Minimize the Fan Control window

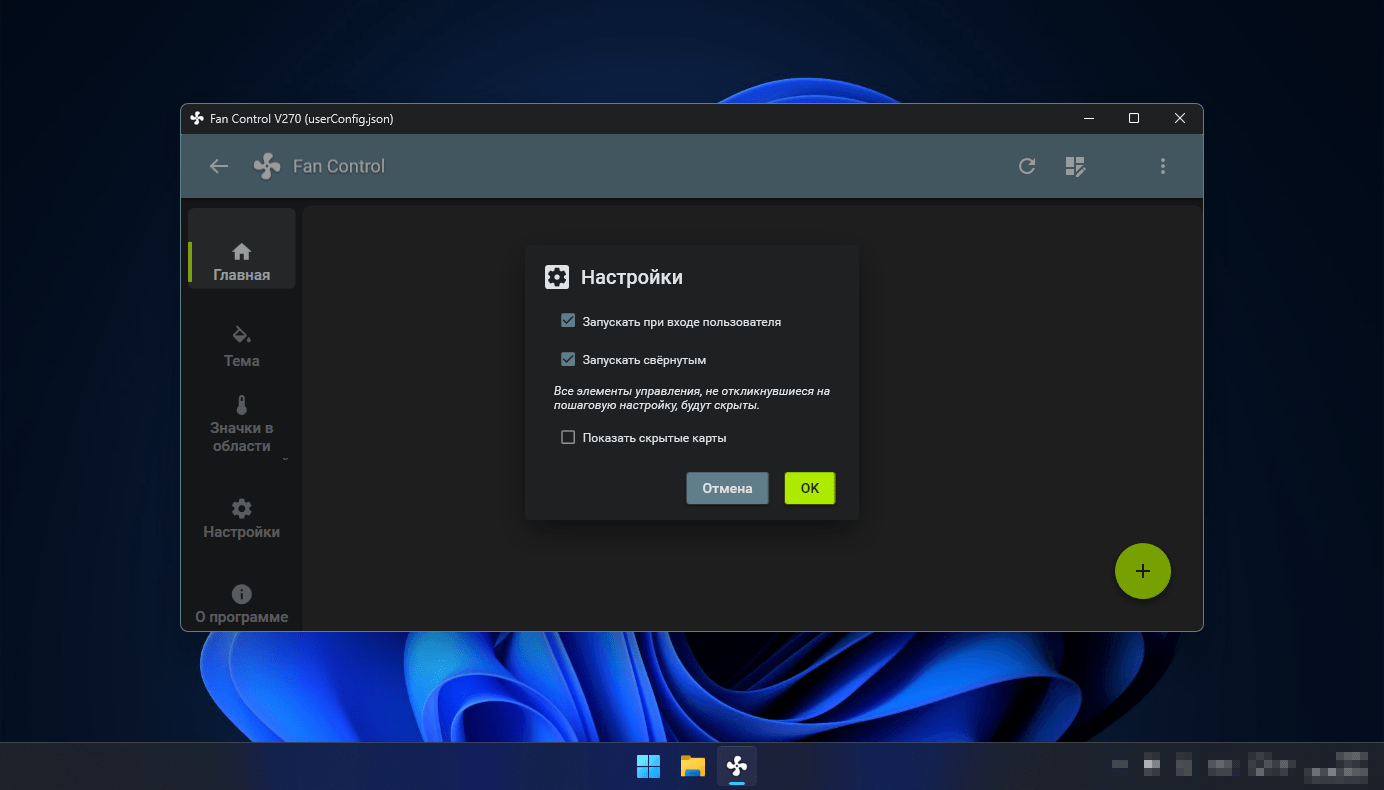click(1088, 118)
